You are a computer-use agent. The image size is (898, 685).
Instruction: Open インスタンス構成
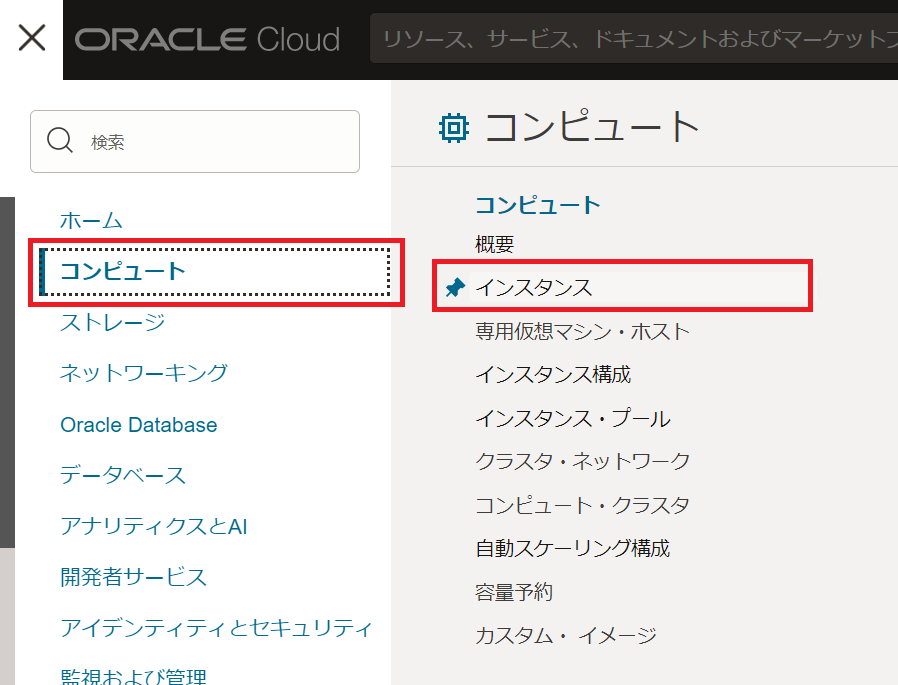click(x=553, y=375)
